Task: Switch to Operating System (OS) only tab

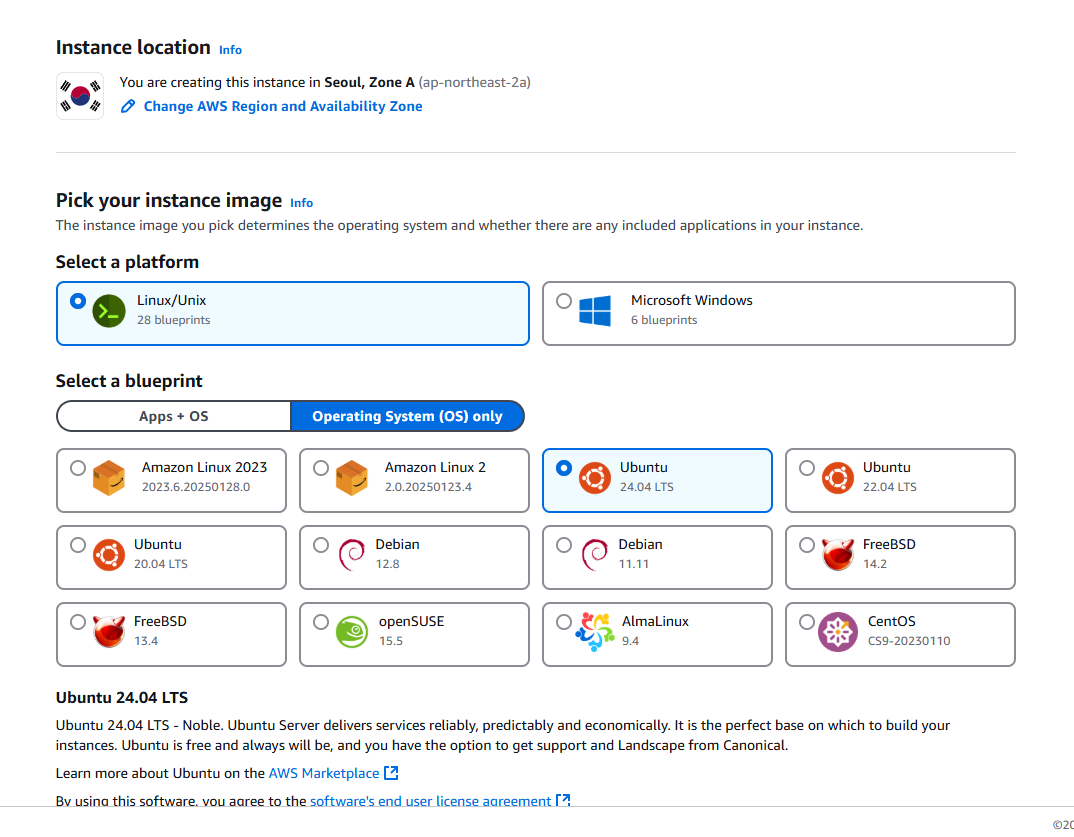Action: pyautogui.click(x=408, y=416)
